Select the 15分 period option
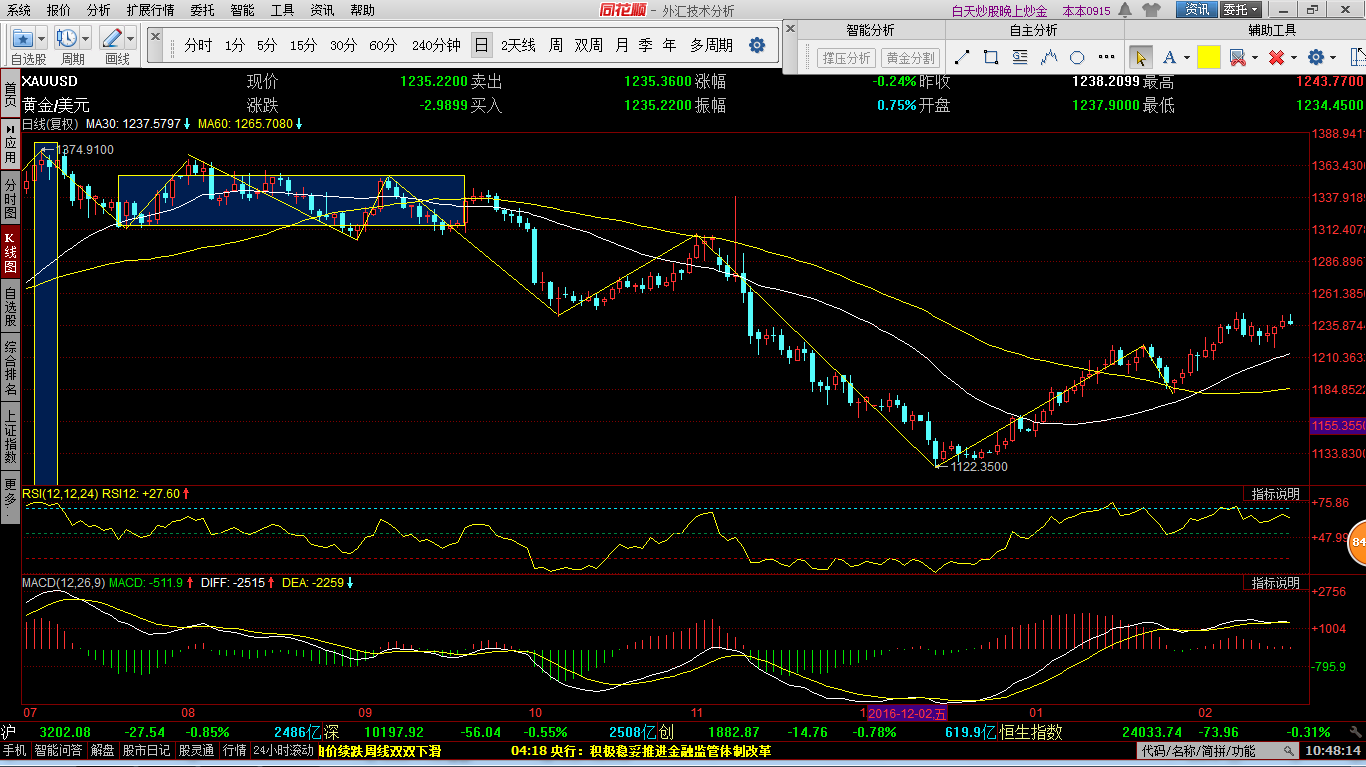1366x767 pixels. pyautogui.click(x=303, y=46)
